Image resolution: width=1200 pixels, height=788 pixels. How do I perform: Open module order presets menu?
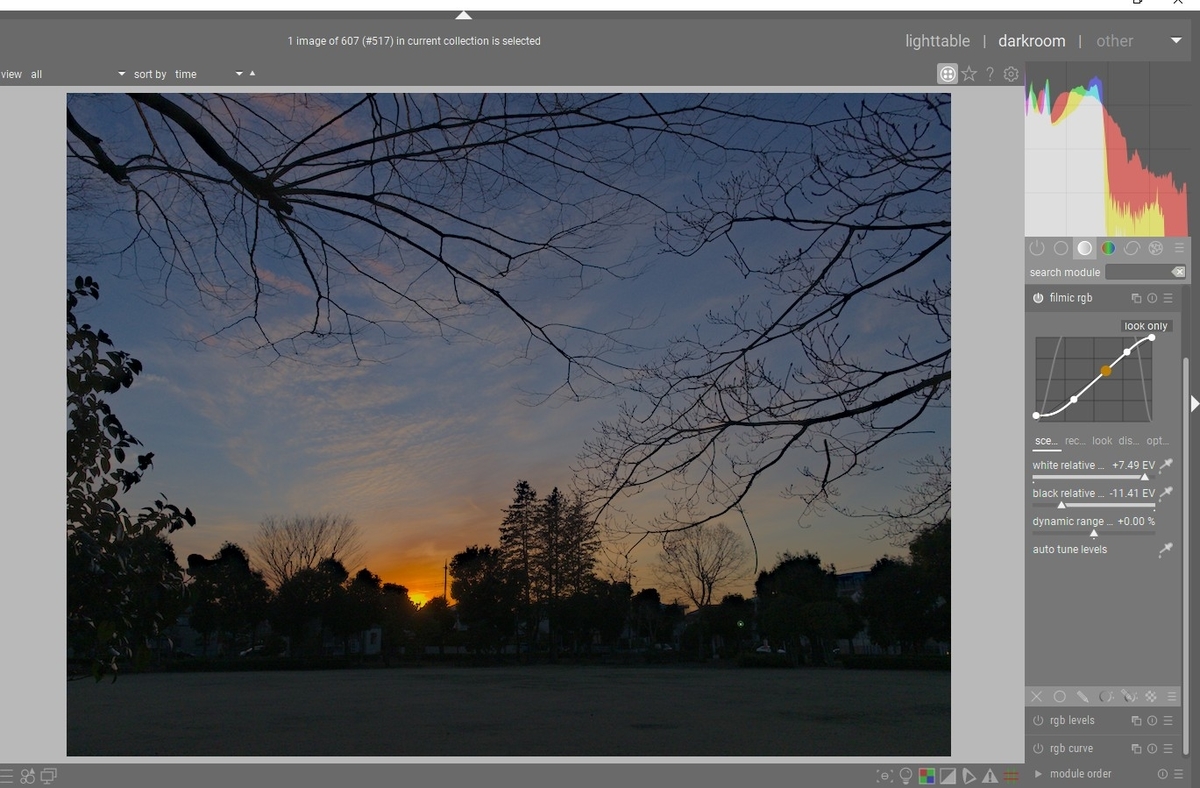[x=1177, y=774]
